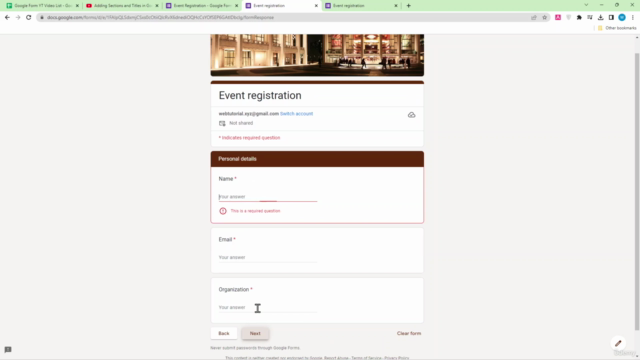Viewport: 640px width, 360px height.
Task: Click the Back button
Action: click(224, 333)
